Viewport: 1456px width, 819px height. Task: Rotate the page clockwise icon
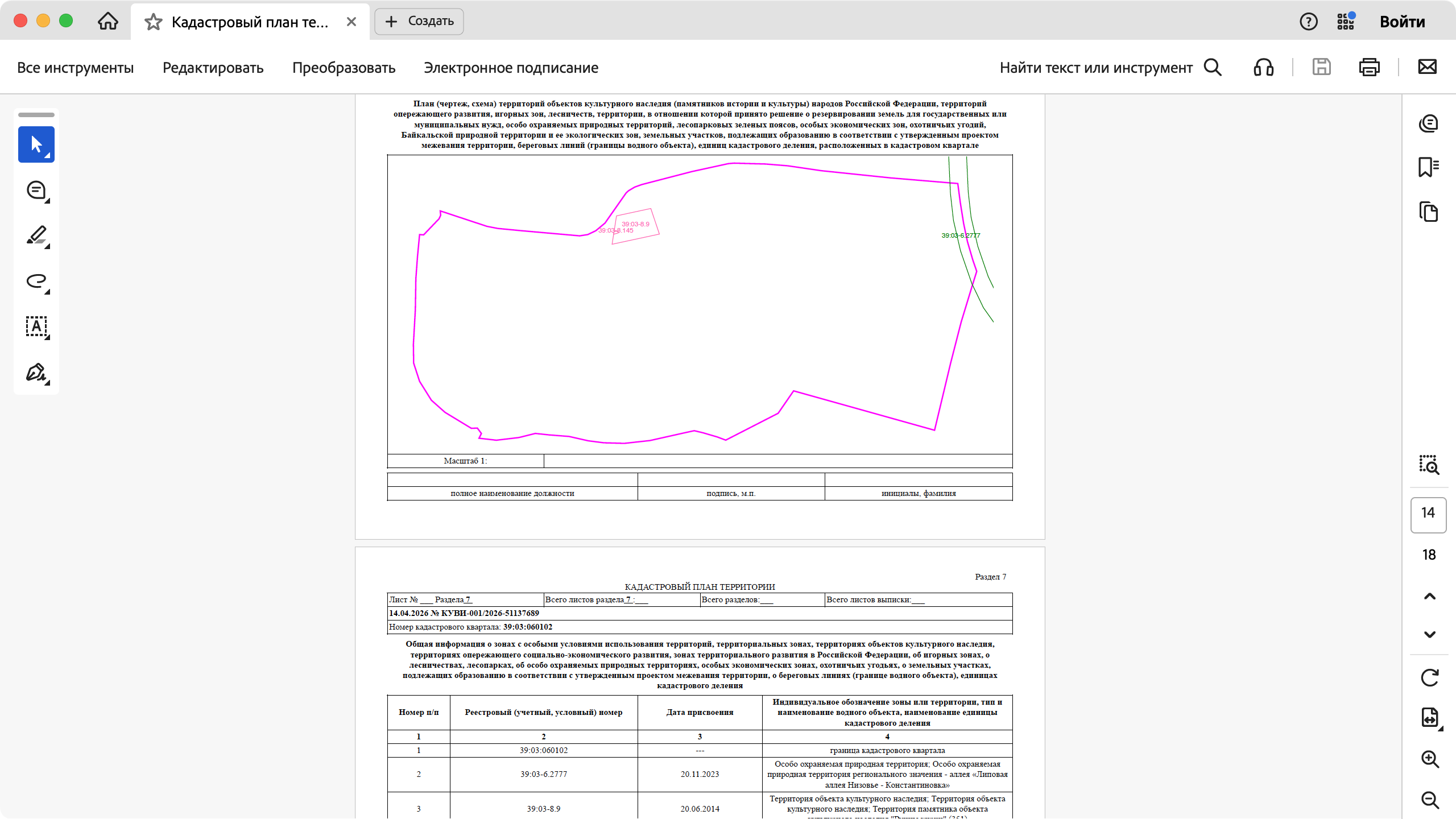1429,677
